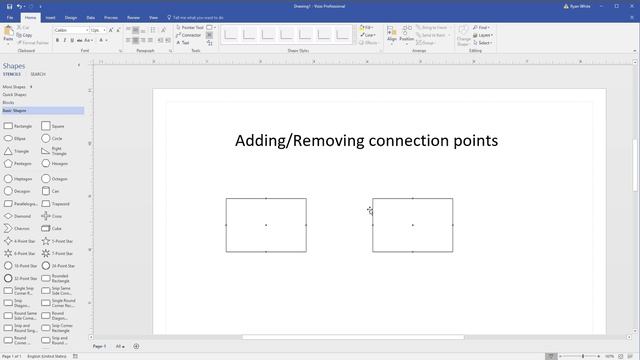Screen dimensions: 640x360
Task: Click English (United States) language indicator
Action: (x=47, y=356)
